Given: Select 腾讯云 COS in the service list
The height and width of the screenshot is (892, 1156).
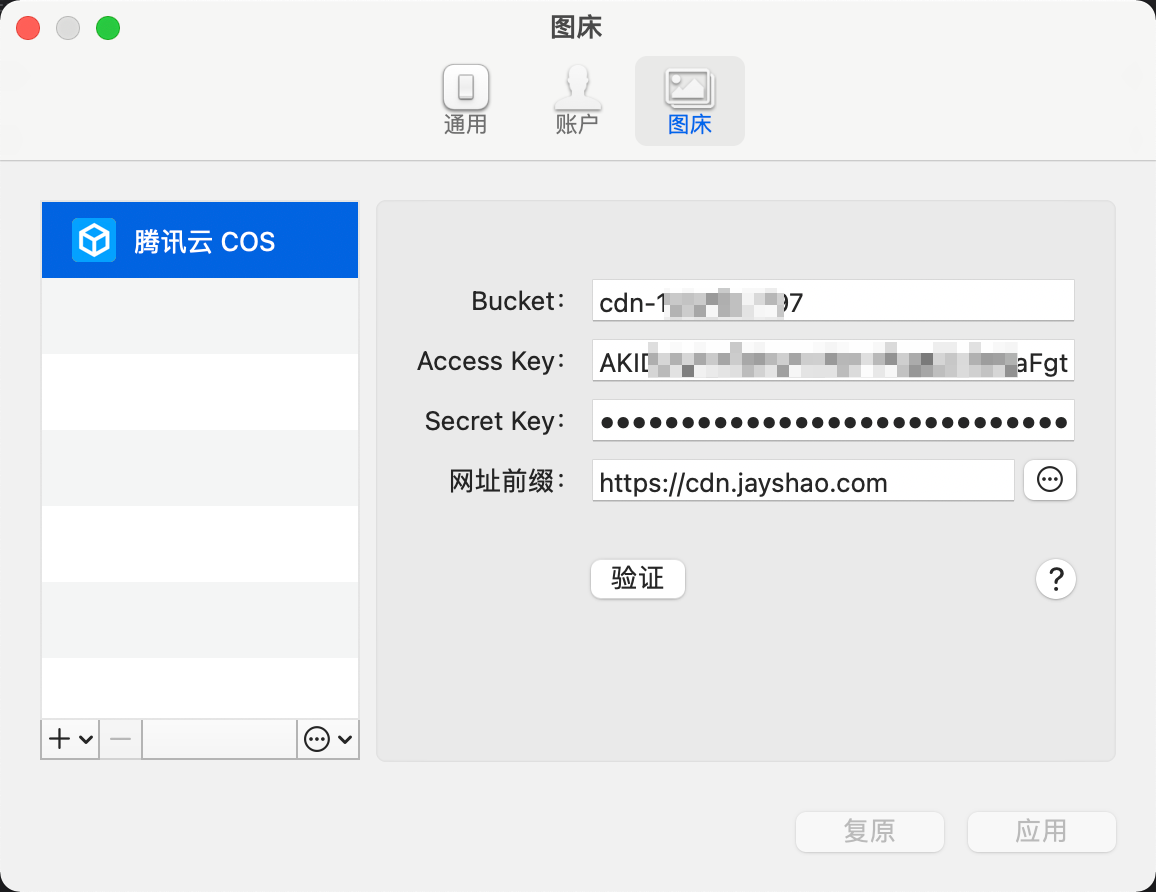Looking at the screenshot, I should [200, 241].
